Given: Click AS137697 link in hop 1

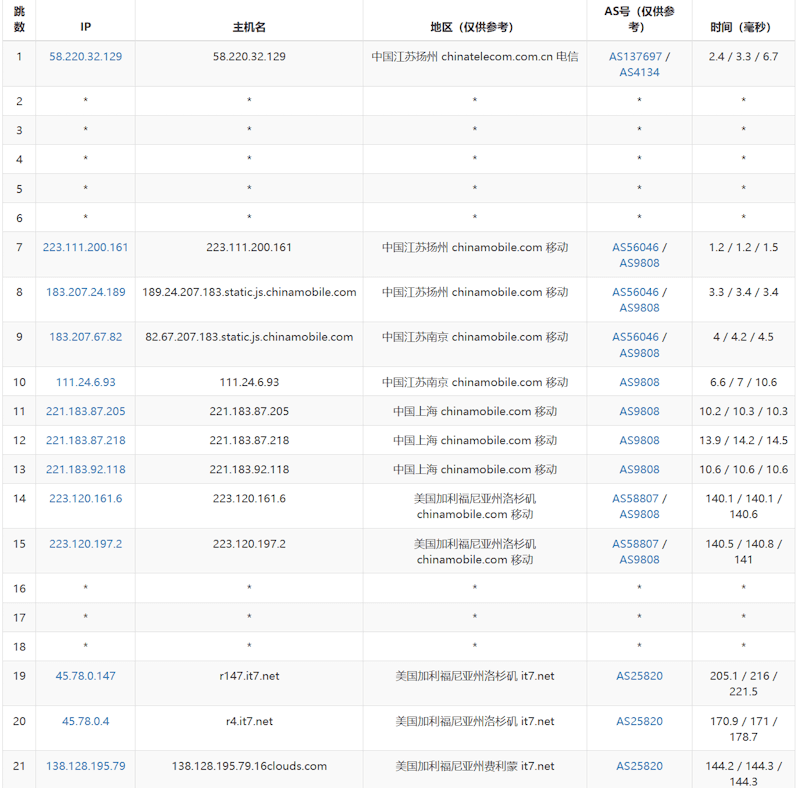Looking at the screenshot, I should click(x=635, y=57).
